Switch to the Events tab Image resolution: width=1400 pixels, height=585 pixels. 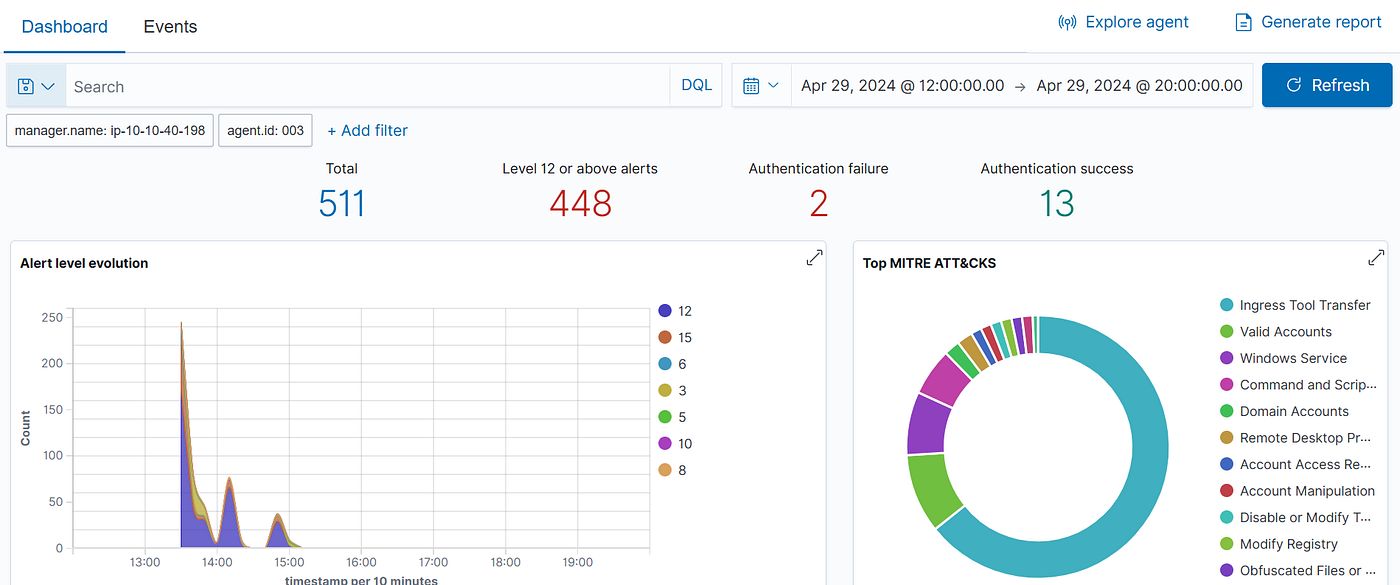pyautogui.click(x=170, y=27)
